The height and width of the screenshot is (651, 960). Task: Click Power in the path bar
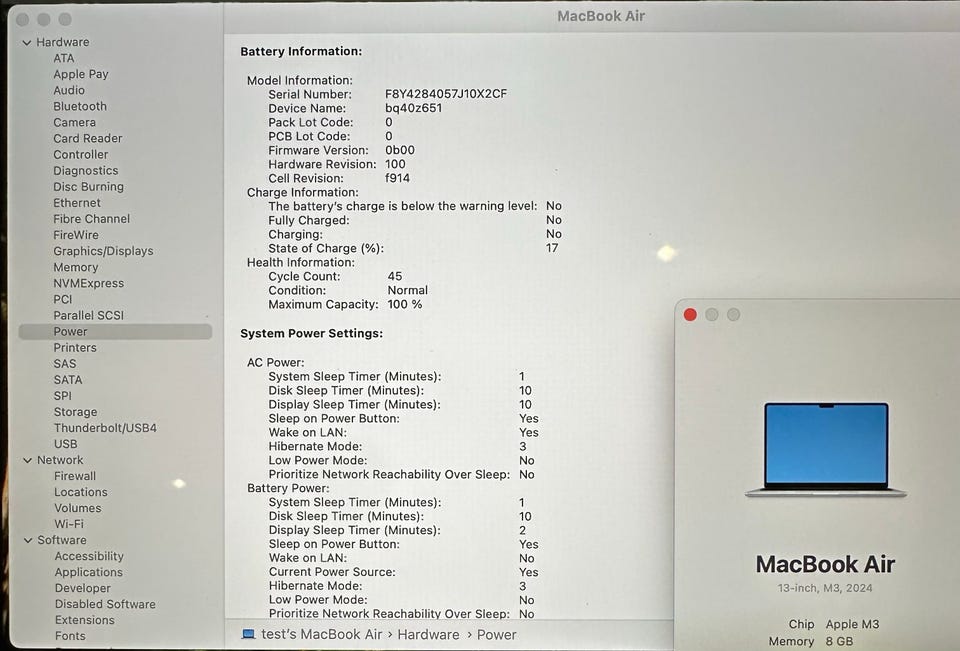(497, 634)
